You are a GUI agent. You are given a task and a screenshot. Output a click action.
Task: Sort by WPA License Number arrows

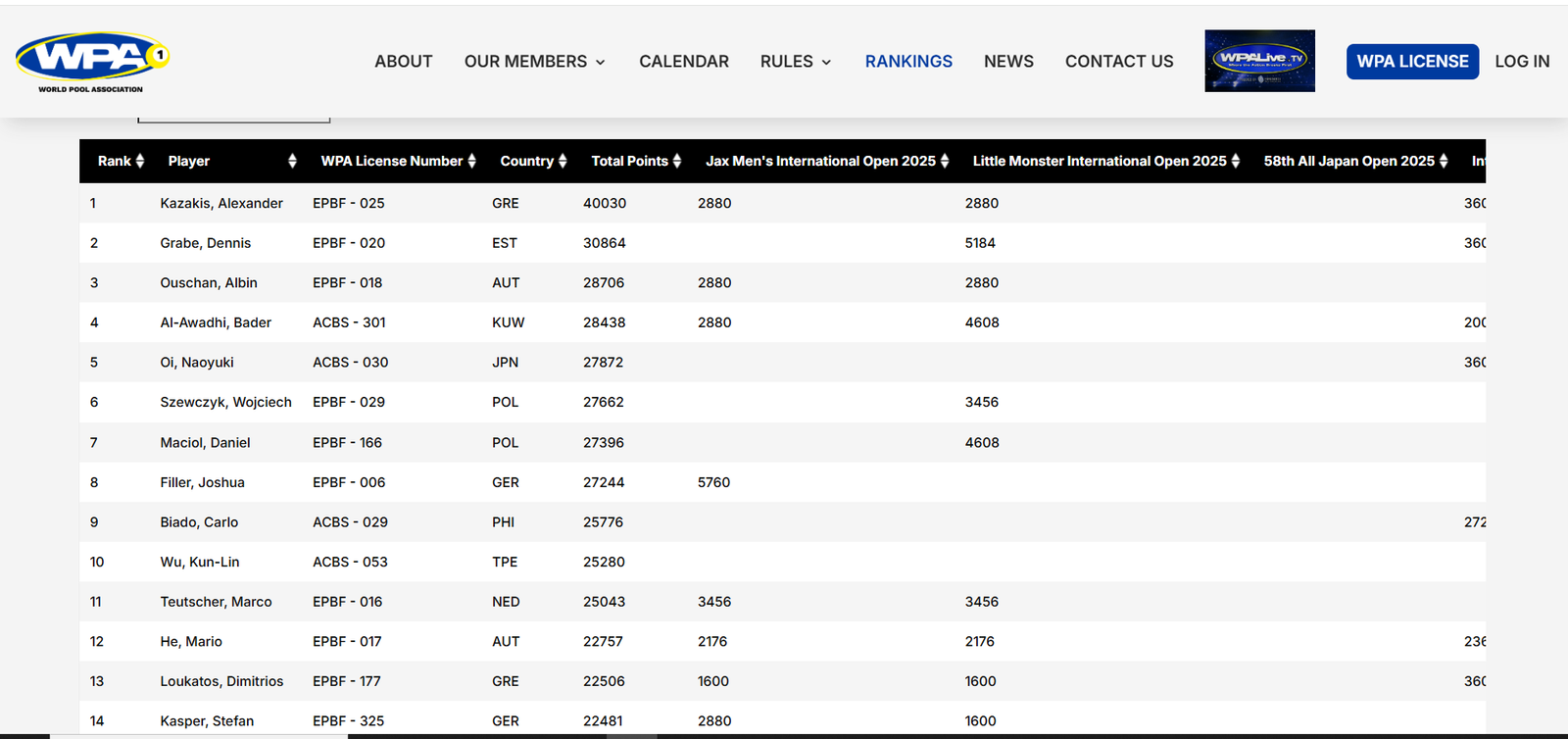471,161
